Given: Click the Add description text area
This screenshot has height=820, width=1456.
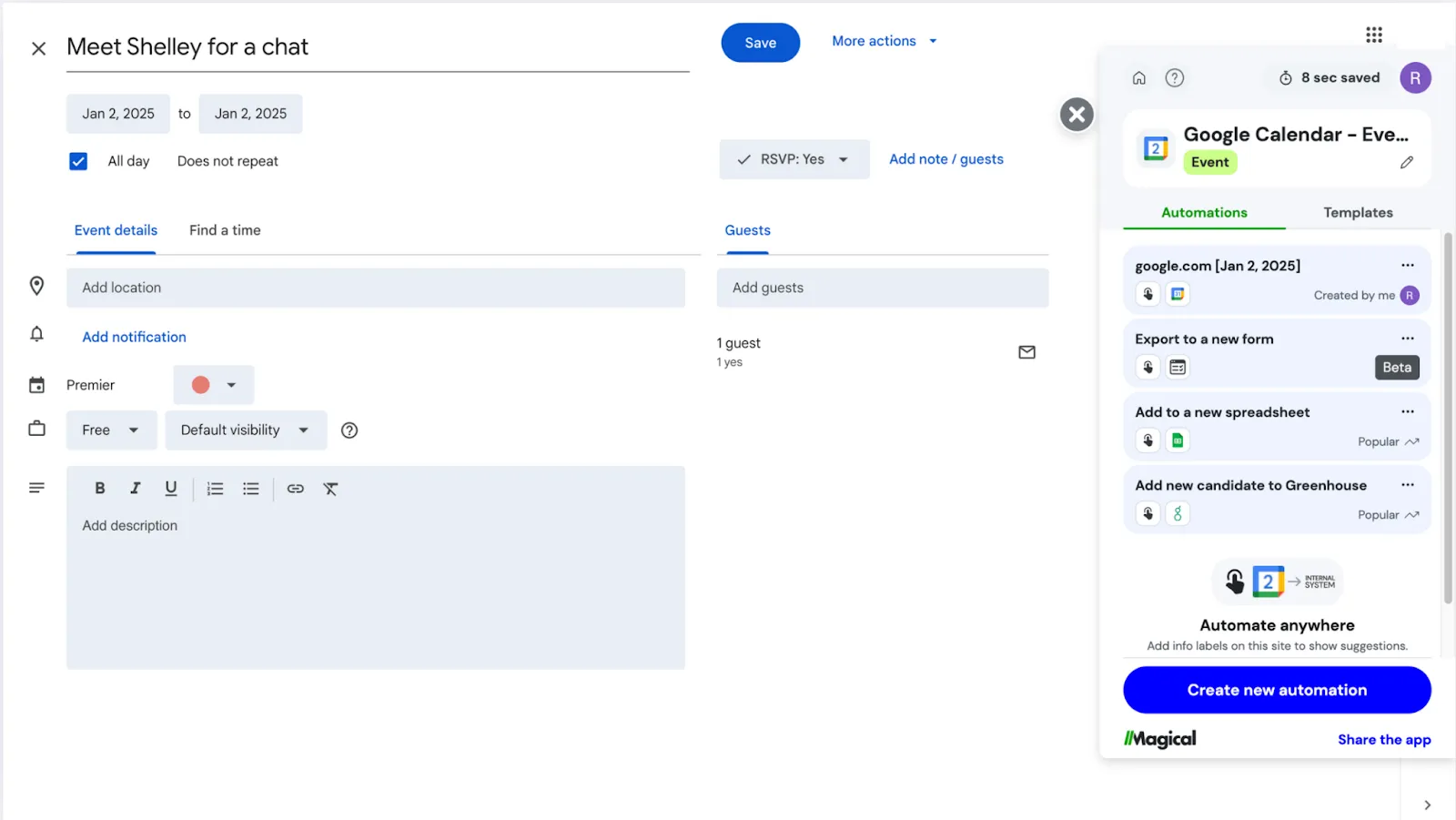Looking at the screenshot, I should (376, 588).
